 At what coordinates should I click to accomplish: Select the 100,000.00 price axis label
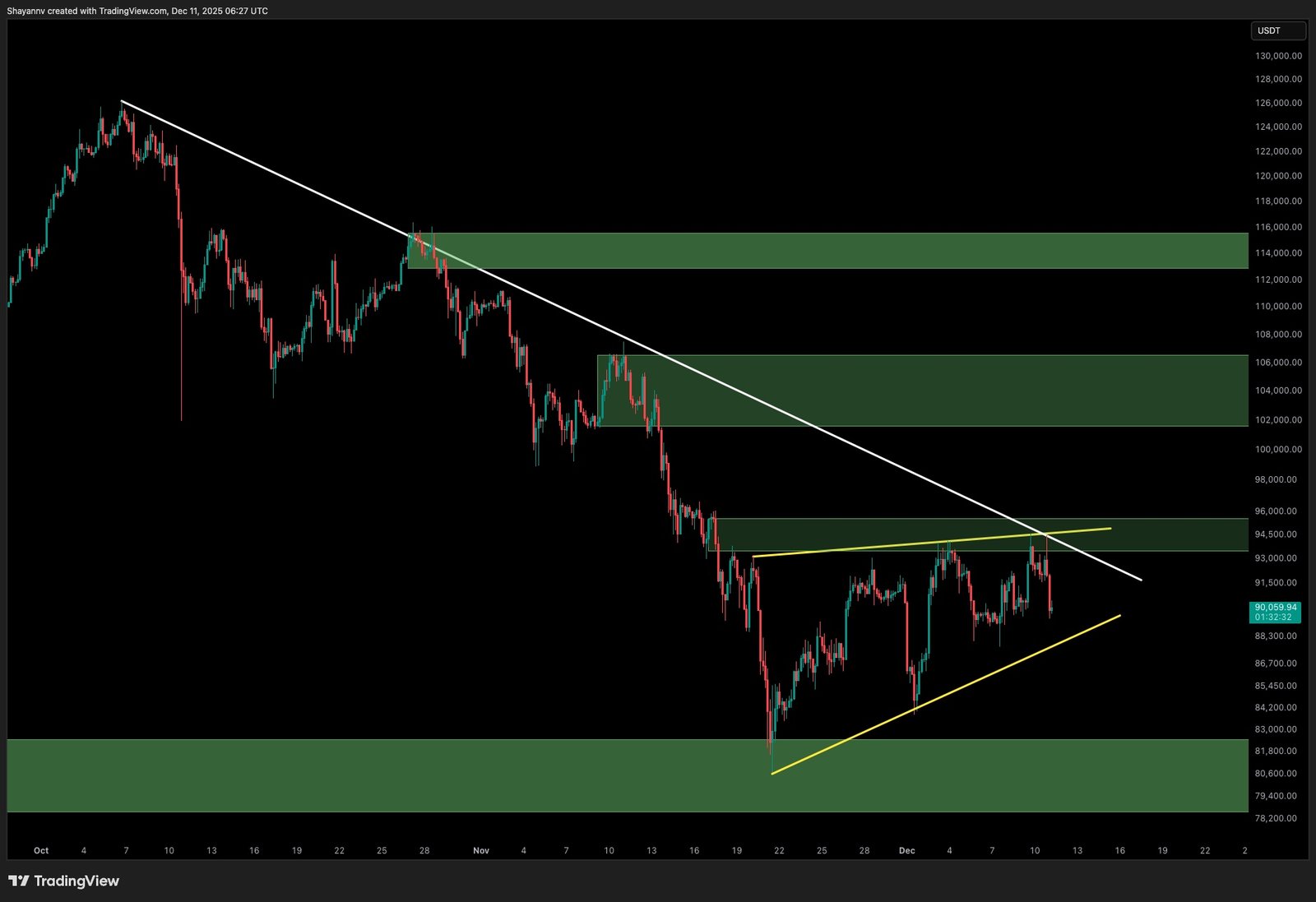tap(1278, 449)
